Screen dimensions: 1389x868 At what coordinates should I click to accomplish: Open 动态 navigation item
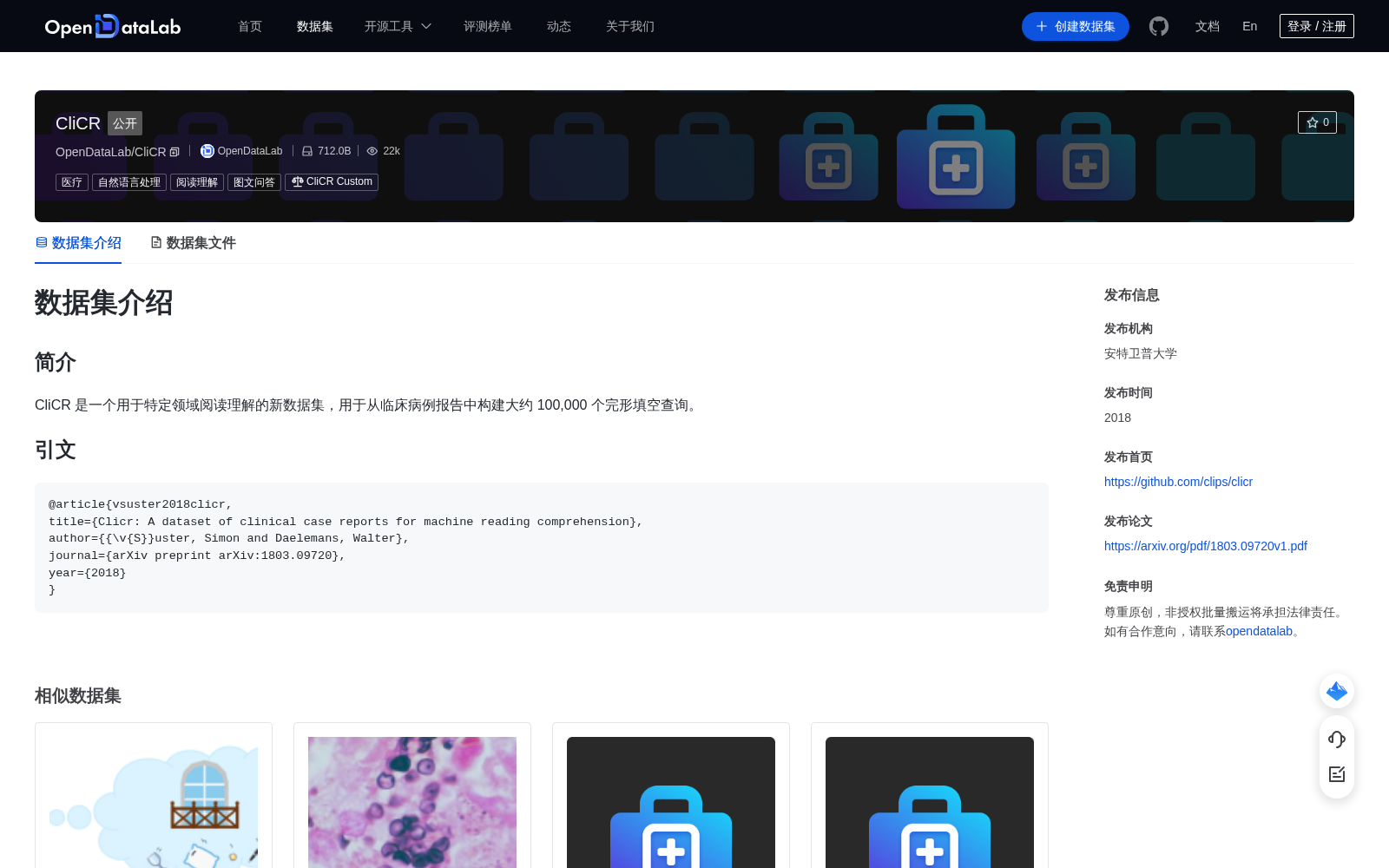coord(559,26)
